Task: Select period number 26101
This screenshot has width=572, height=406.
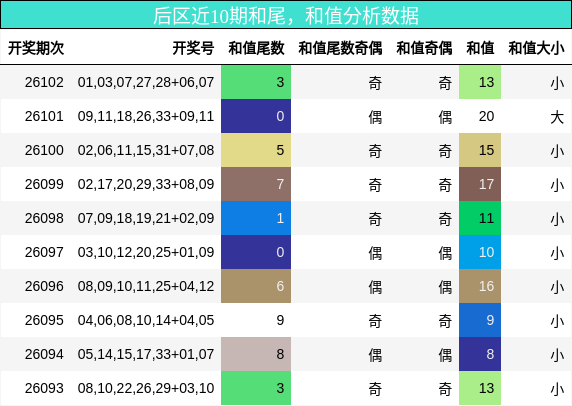Action: click(44, 116)
